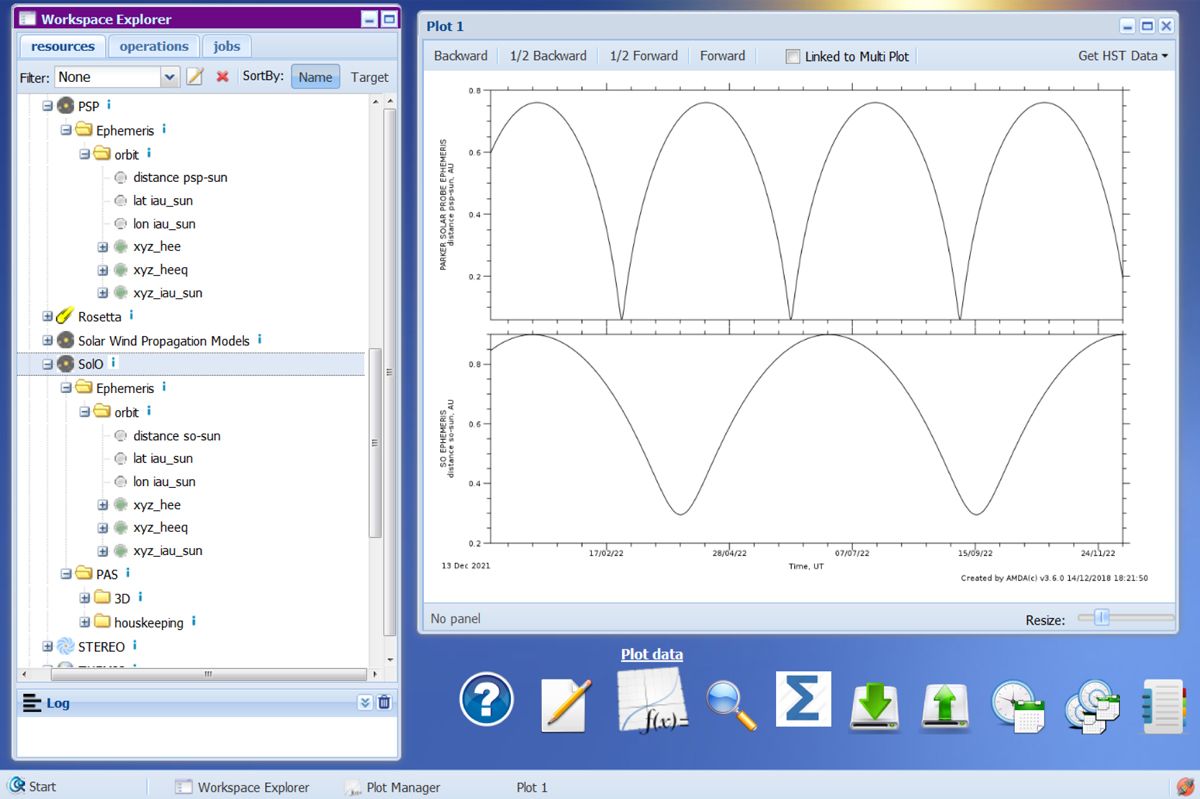Image resolution: width=1200 pixels, height=799 pixels.
Task: Click the red X reset filter icon
Action: click(223, 77)
